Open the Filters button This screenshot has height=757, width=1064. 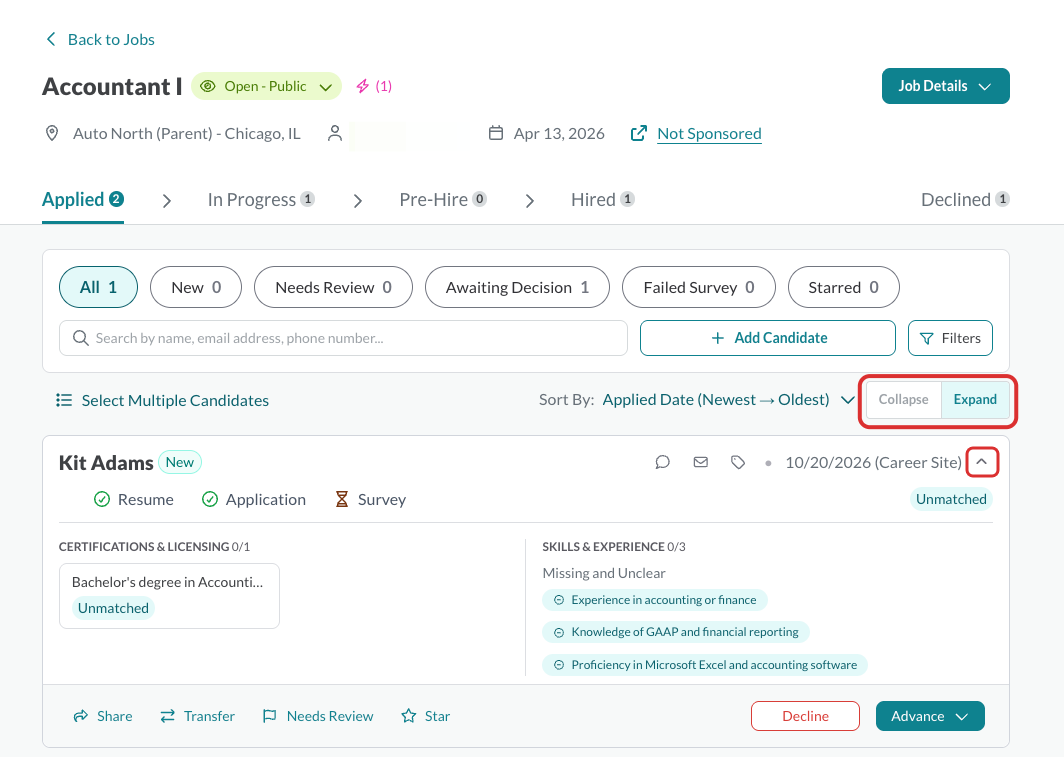950,338
